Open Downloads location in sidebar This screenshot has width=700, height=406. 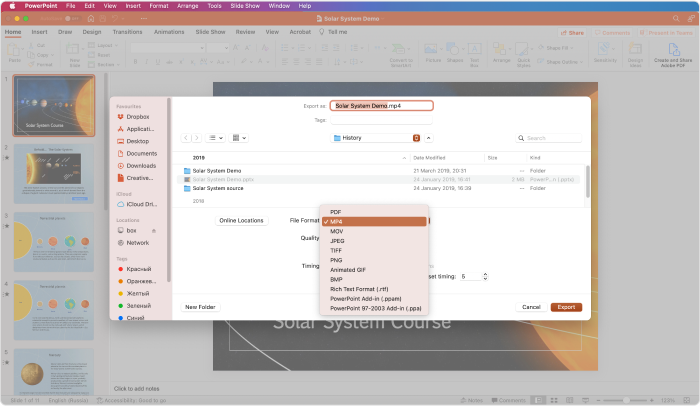pyautogui.click(x=137, y=166)
